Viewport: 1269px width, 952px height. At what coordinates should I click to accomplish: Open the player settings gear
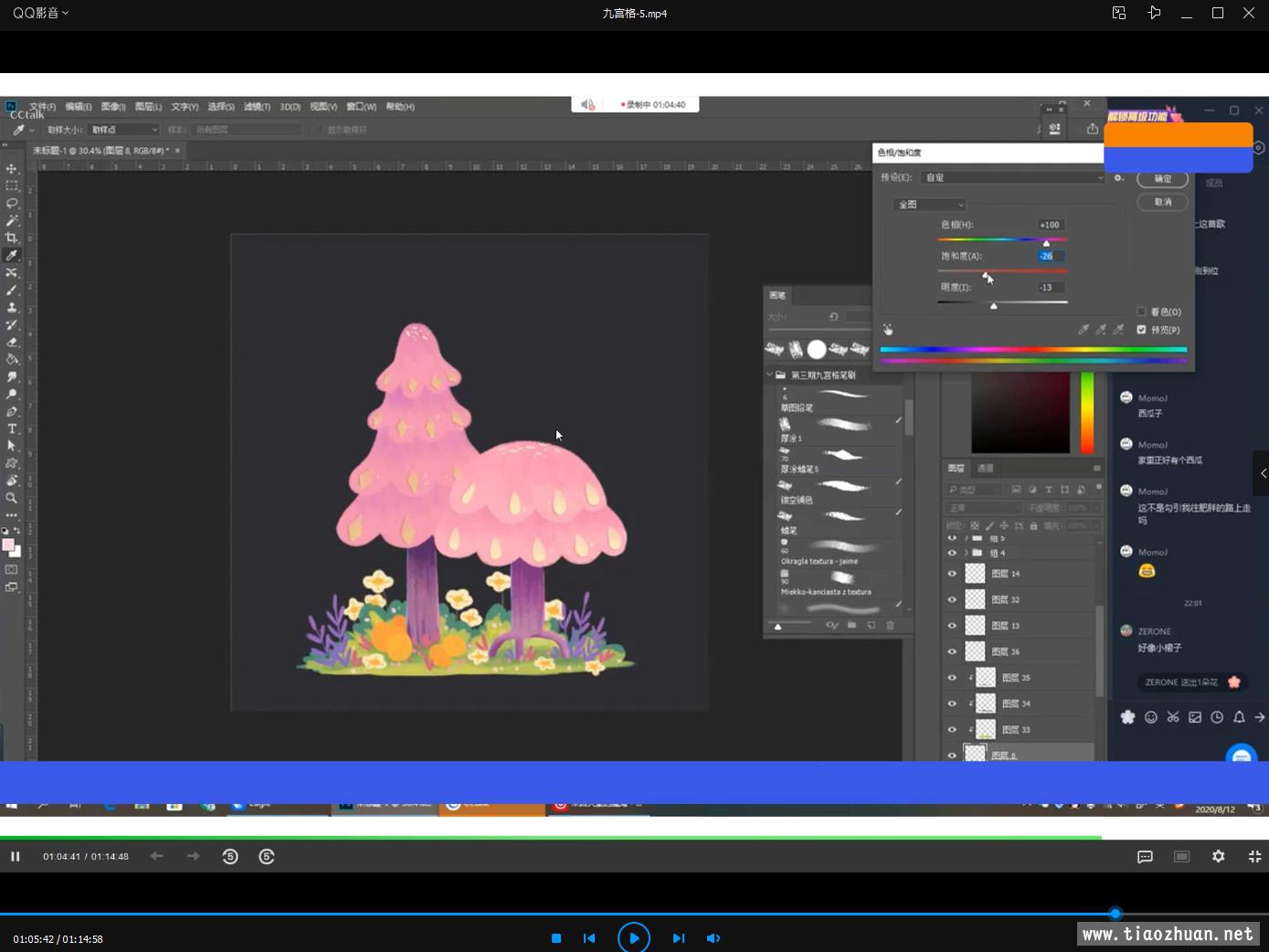coord(1218,856)
